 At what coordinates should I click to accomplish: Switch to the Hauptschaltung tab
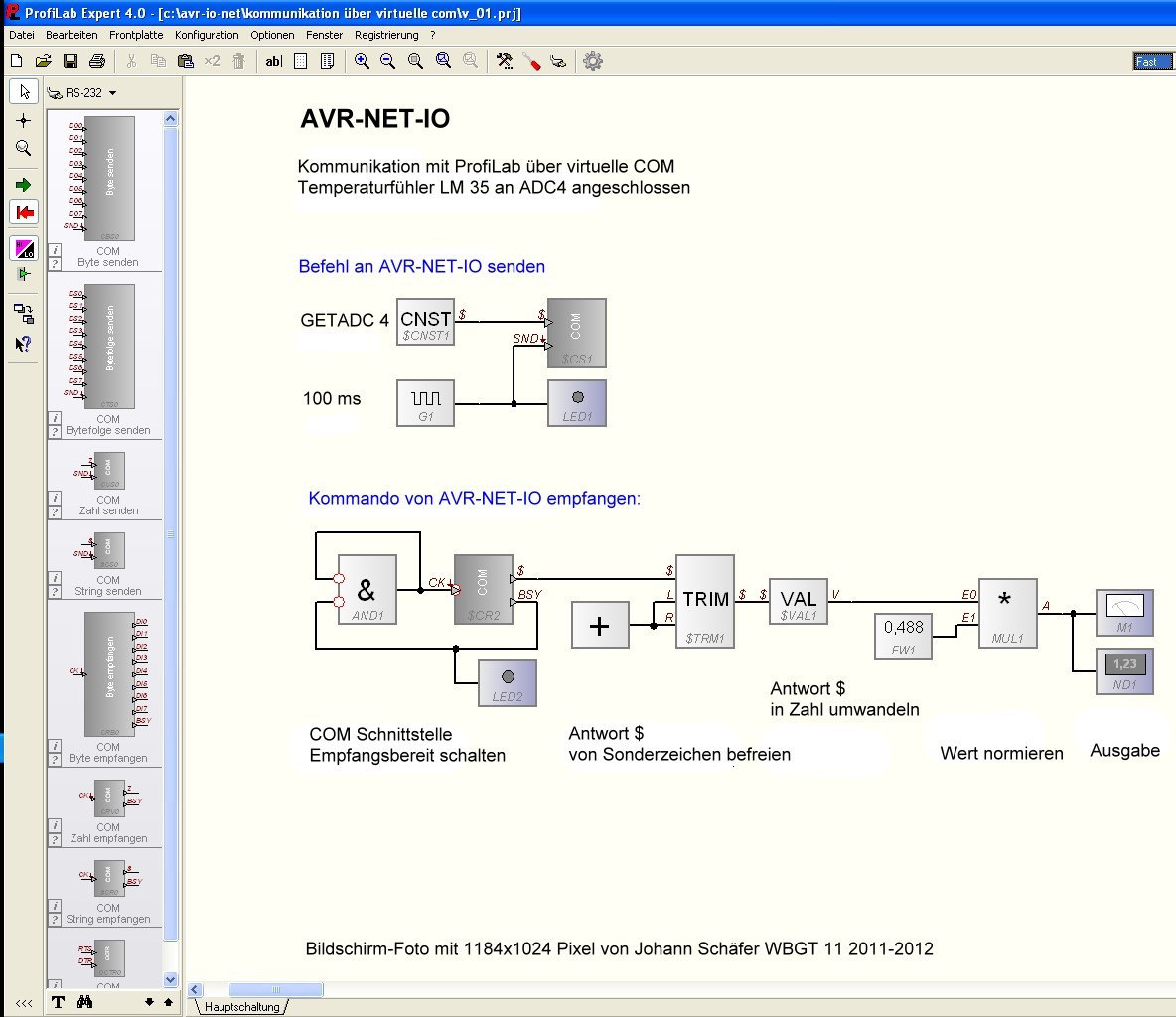point(241,1006)
